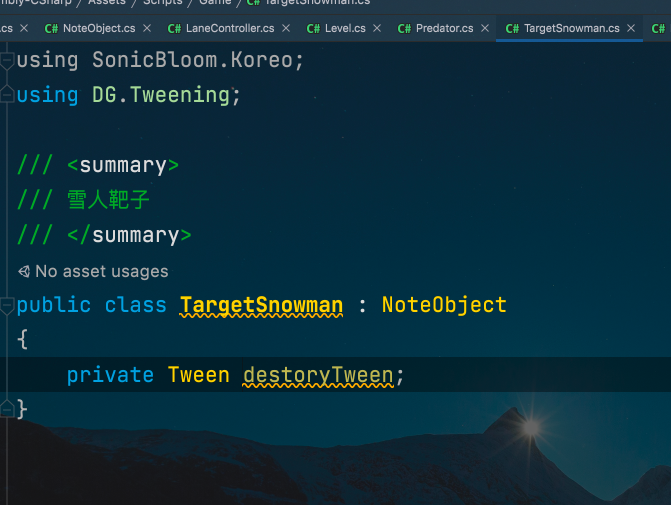The height and width of the screenshot is (505, 671).
Task: Click the 雪人靶子 comment text
Action: 108,200
